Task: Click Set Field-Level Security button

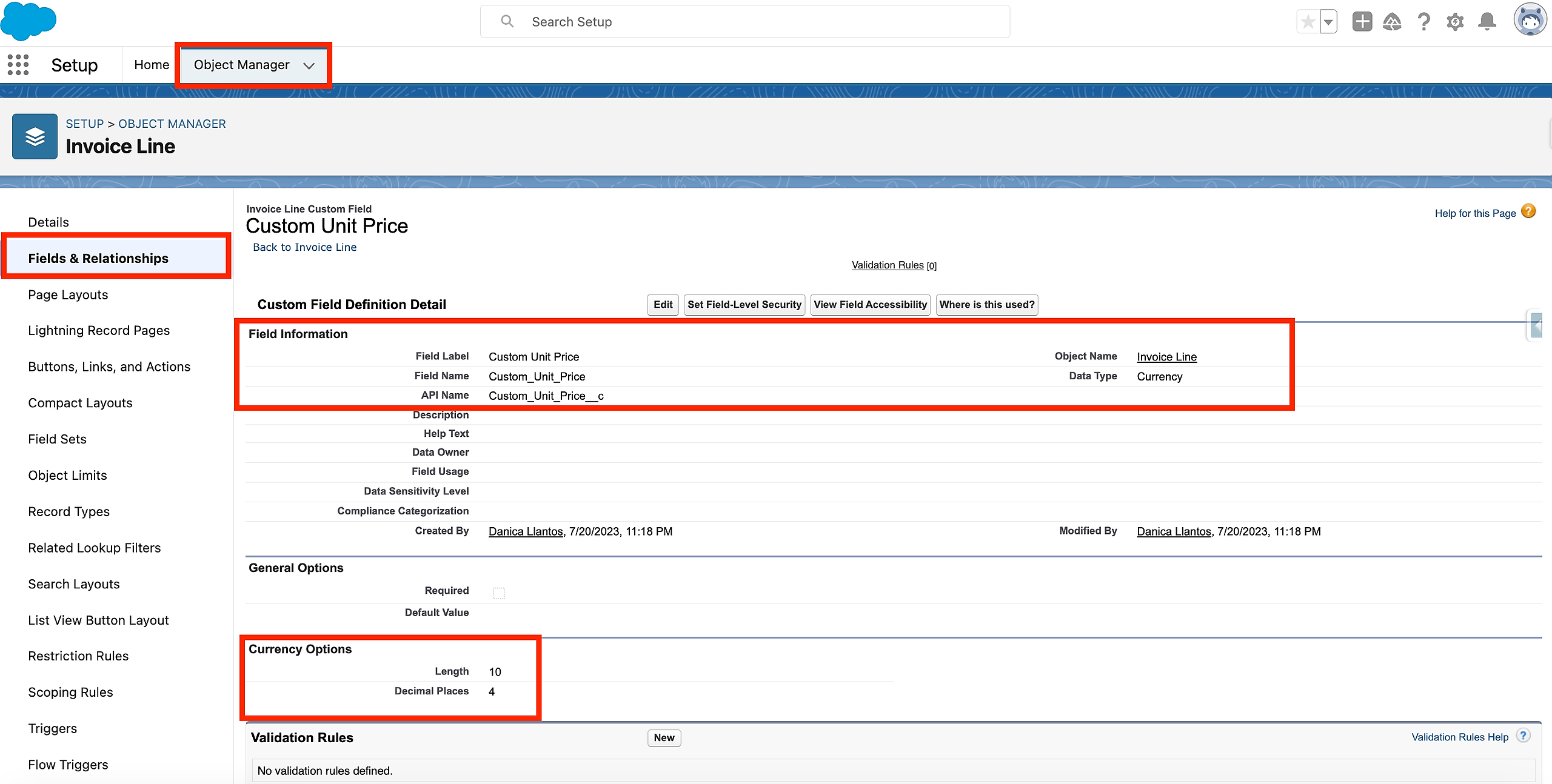Action: (744, 305)
